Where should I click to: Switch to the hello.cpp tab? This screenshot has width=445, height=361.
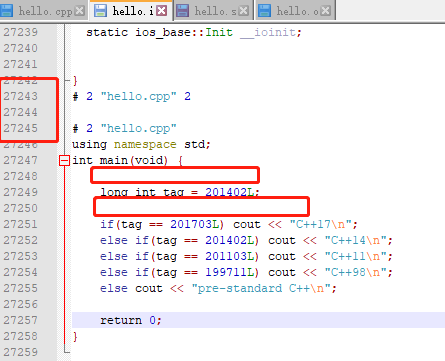pos(43,11)
